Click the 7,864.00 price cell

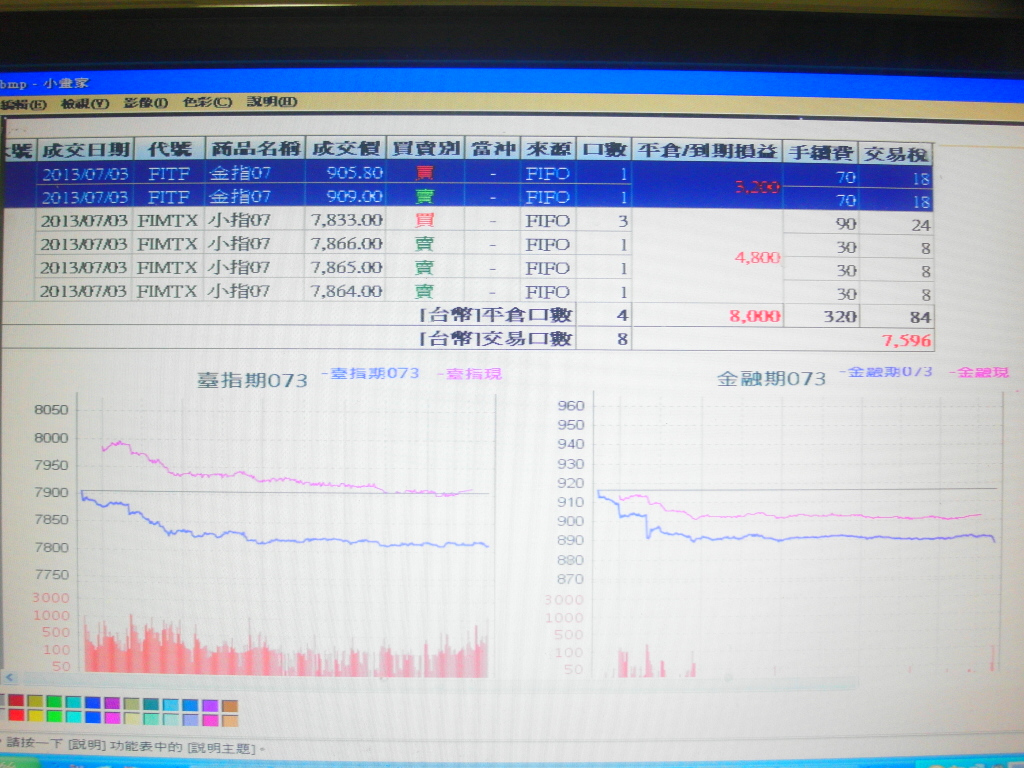point(347,291)
